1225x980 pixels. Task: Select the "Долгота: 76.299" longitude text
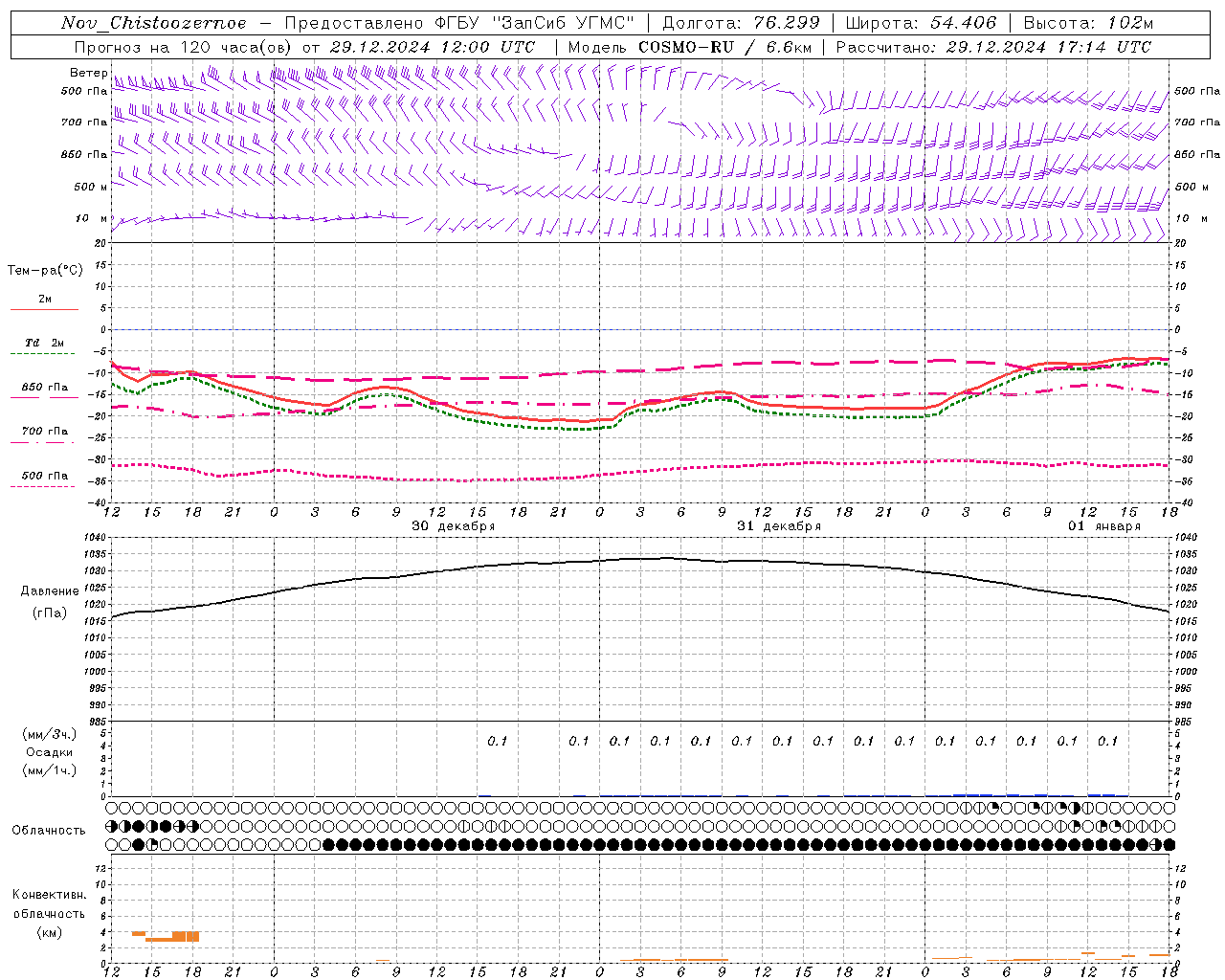tap(741, 23)
